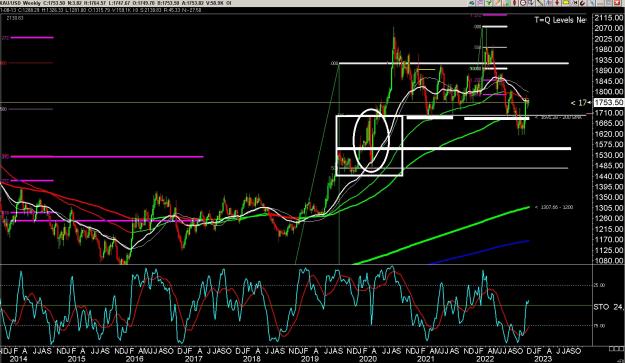Image resolution: width=625 pixels, height=363 pixels.
Task: Click the red up-down arrow toolbar icon
Action: pyautogui.click(x=557, y=3)
